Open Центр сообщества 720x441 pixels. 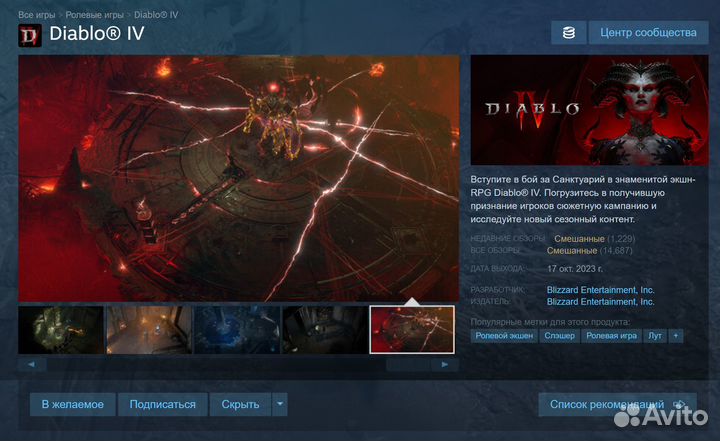coord(648,33)
